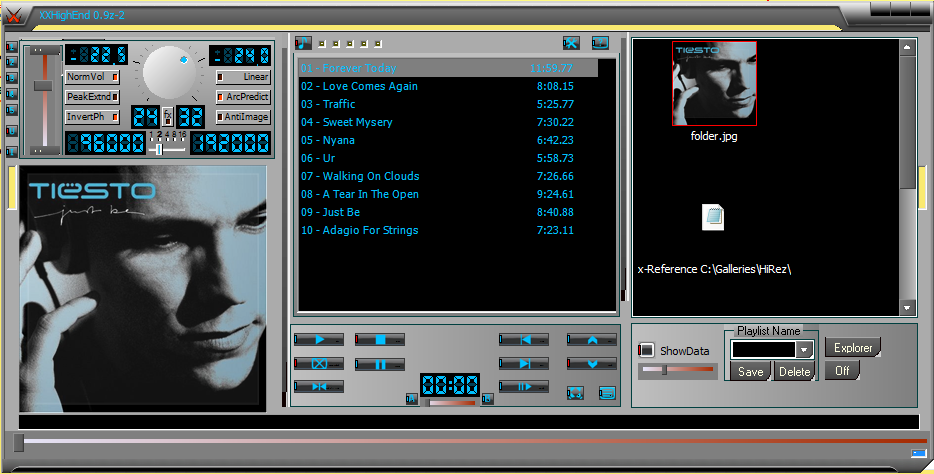This screenshot has height=474, width=934.
Task: Toggle InvertPh option
Action: 92,117
